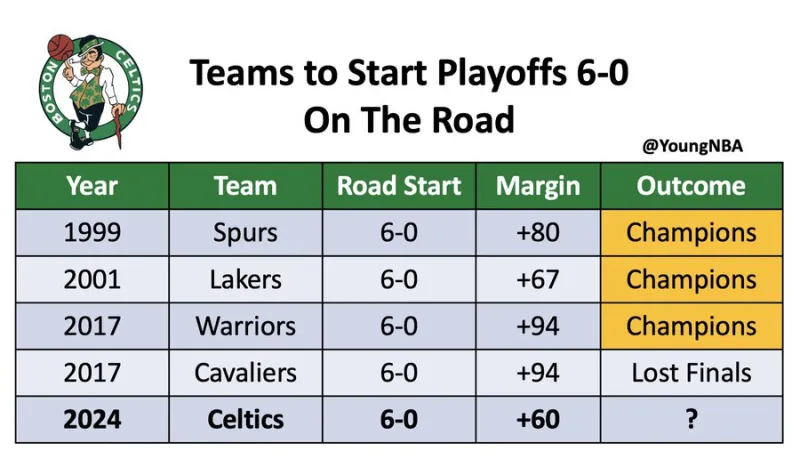Click the Boston Celtics logo
Viewport: 800px width, 459px height.
click(91, 92)
